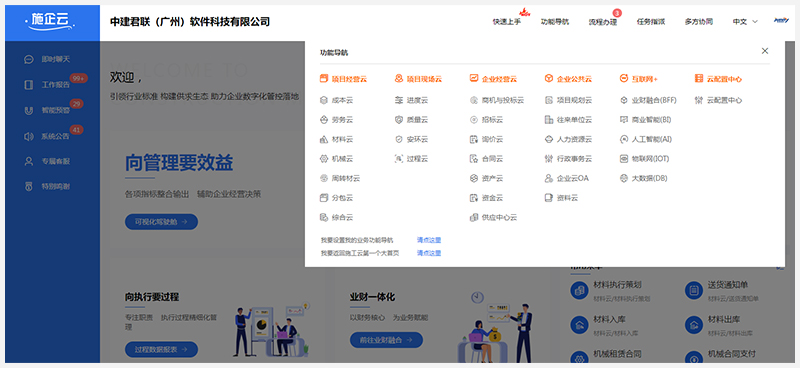Click the 合同云 icon
The height and width of the screenshot is (368, 800).
[473, 159]
